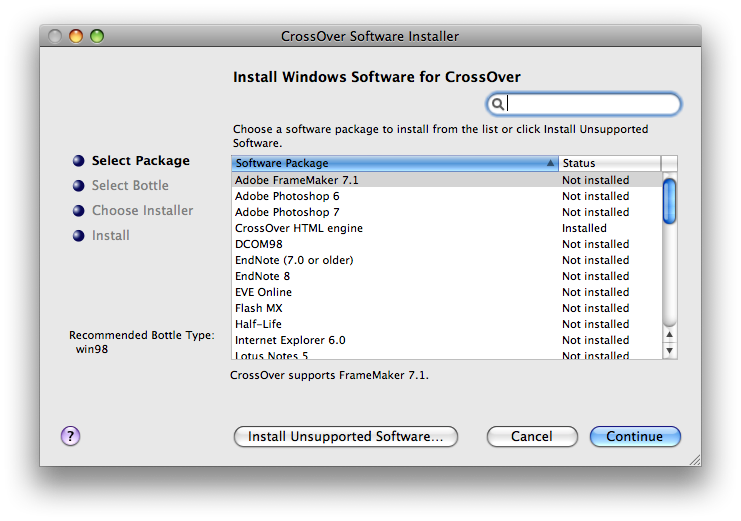The width and height of the screenshot is (741, 521).
Task: Click the Install step bullet
Action: pyautogui.click(x=78, y=235)
